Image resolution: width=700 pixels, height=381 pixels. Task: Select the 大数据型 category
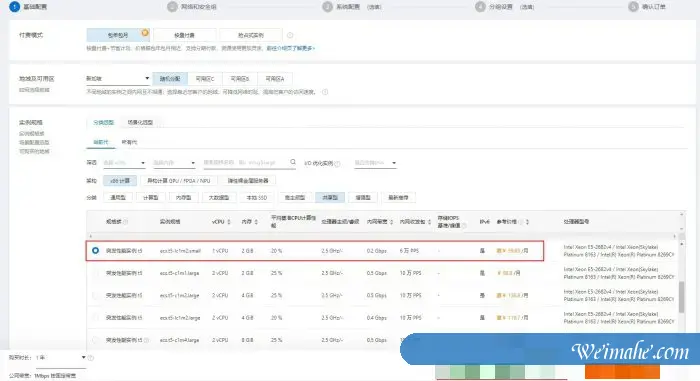219,197
